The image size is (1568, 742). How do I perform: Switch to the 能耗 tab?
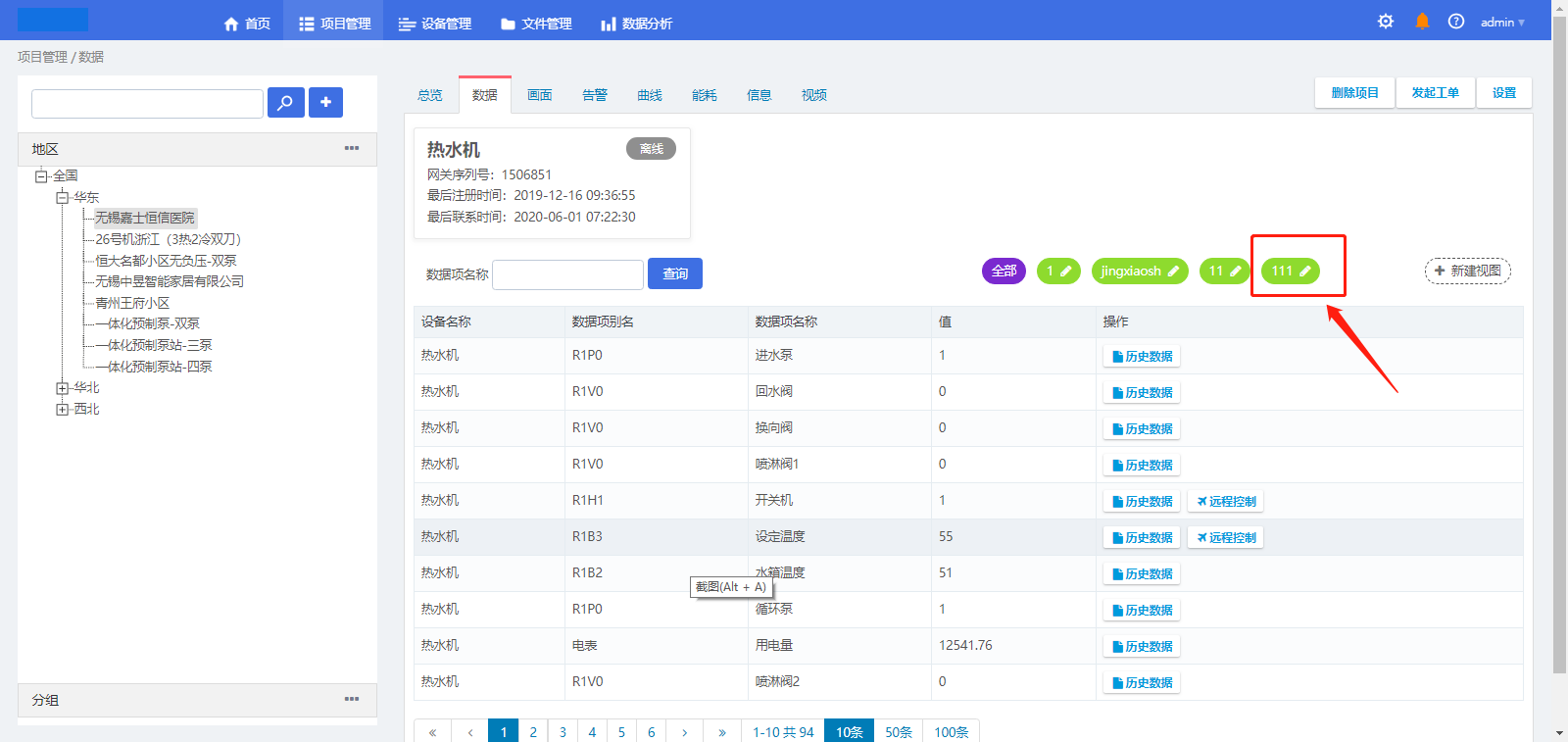(705, 95)
